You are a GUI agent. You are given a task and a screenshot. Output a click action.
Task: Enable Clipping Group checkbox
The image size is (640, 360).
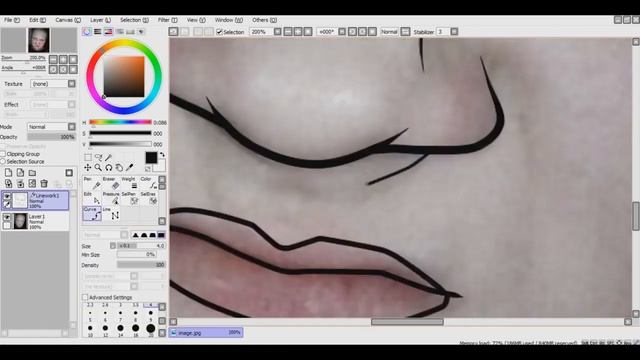coord(3,154)
